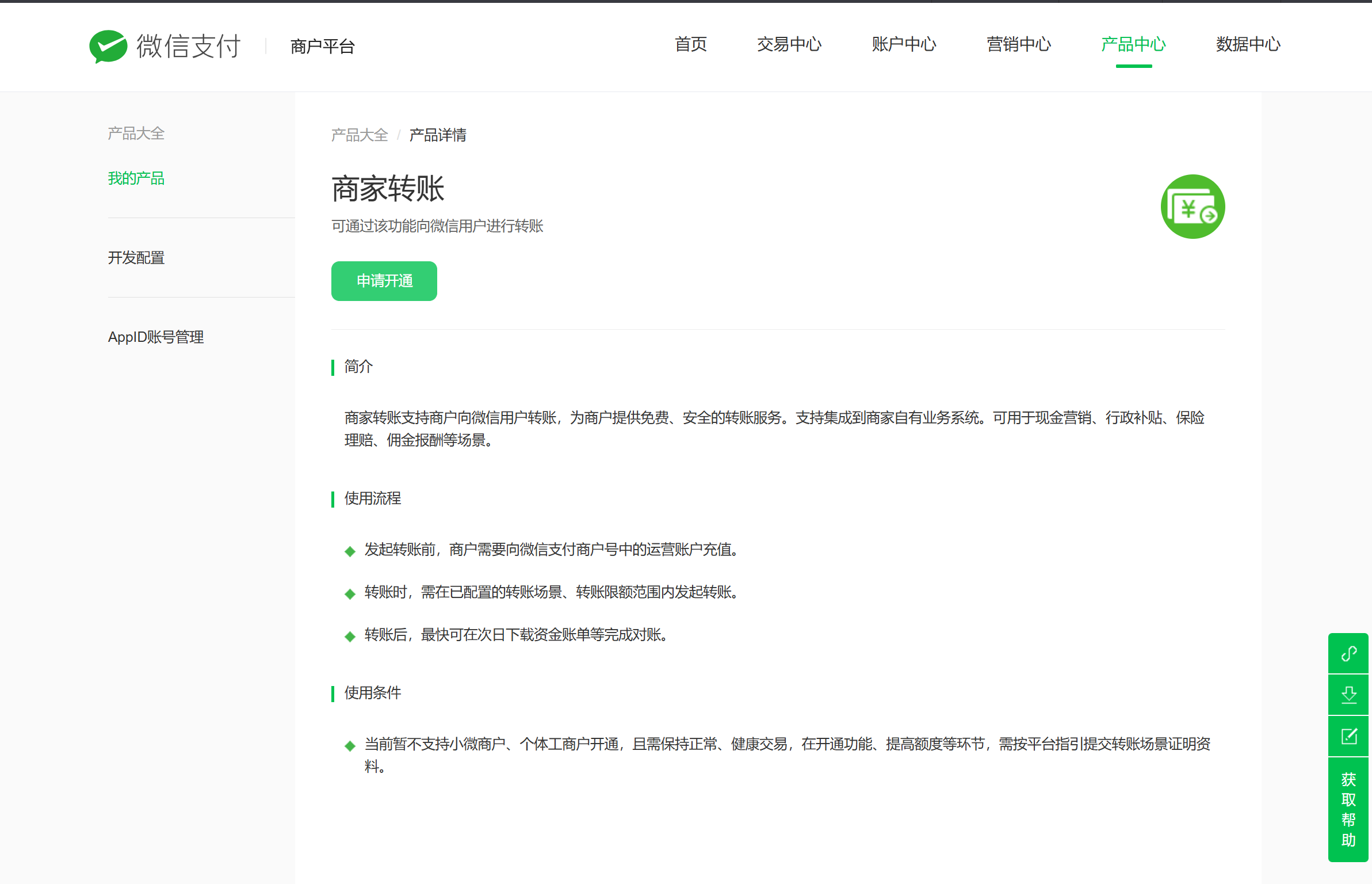The height and width of the screenshot is (884, 1372).
Task: Open the 数据中心 navigation tab
Action: point(1248,44)
